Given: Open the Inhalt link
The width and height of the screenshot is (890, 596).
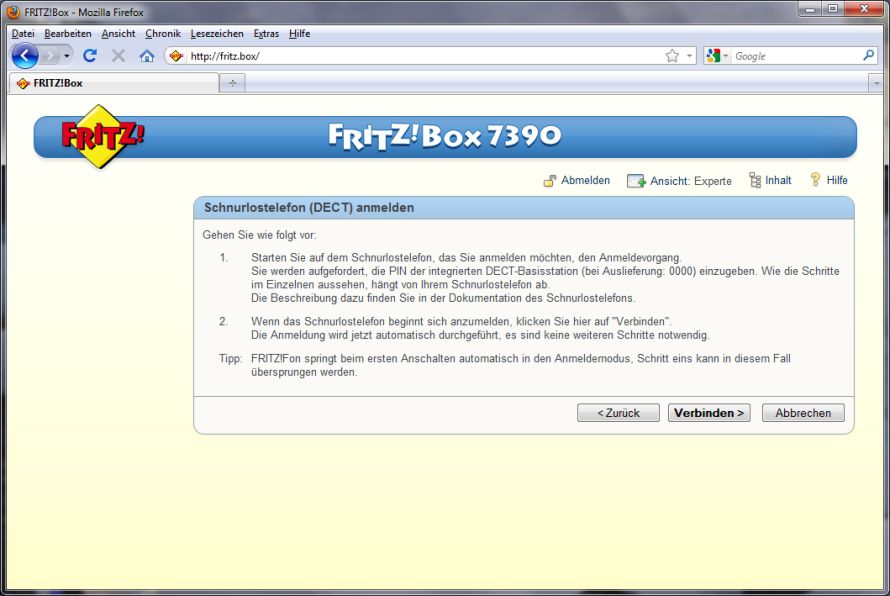Looking at the screenshot, I should tap(778, 180).
